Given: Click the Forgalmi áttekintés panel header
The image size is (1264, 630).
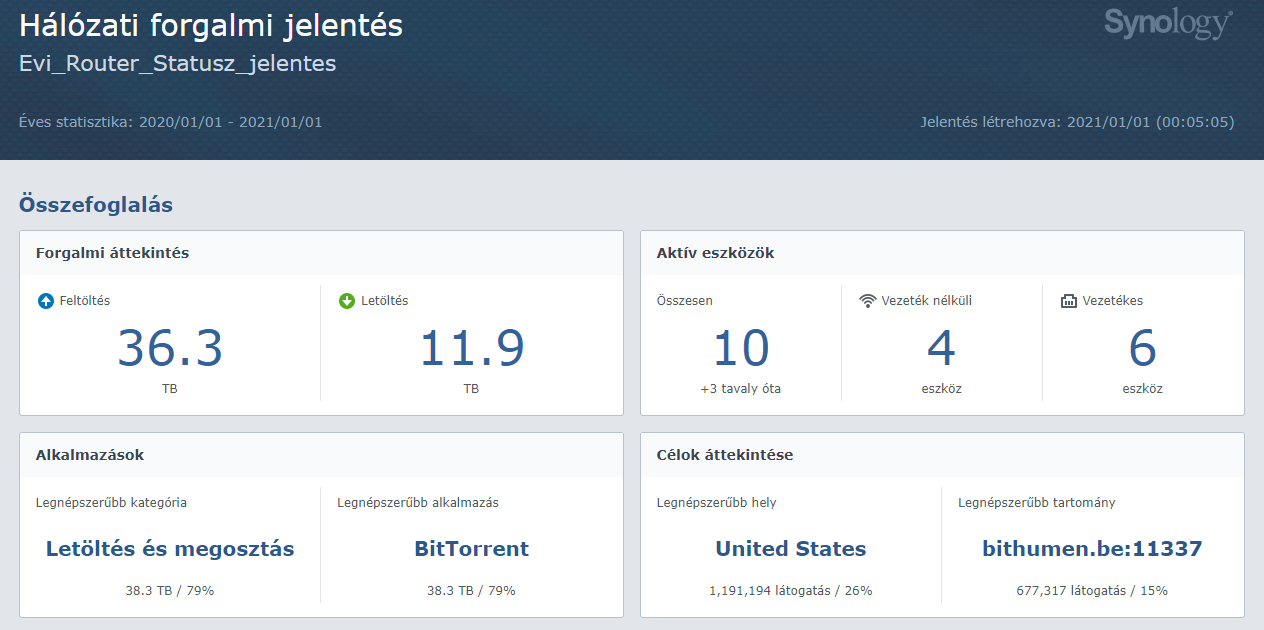Looking at the screenshot, I should pos(112,253).
